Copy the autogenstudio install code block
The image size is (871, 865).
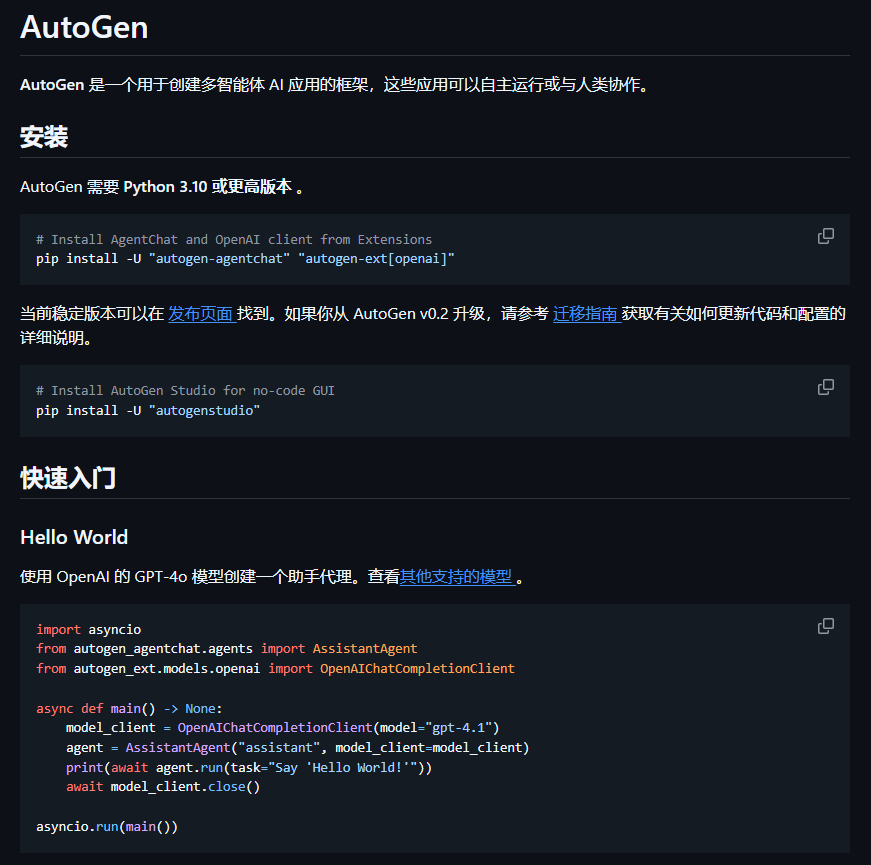[825, 387]
